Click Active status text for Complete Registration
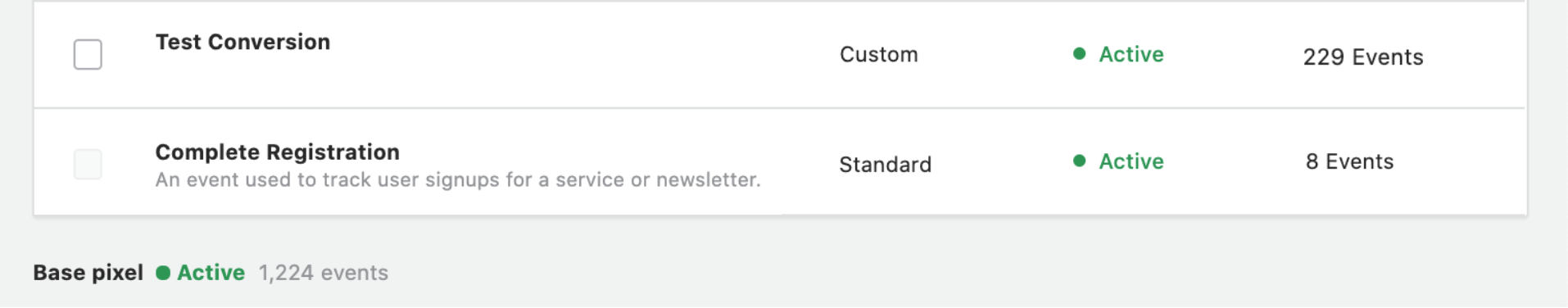 pos(1131,161)
